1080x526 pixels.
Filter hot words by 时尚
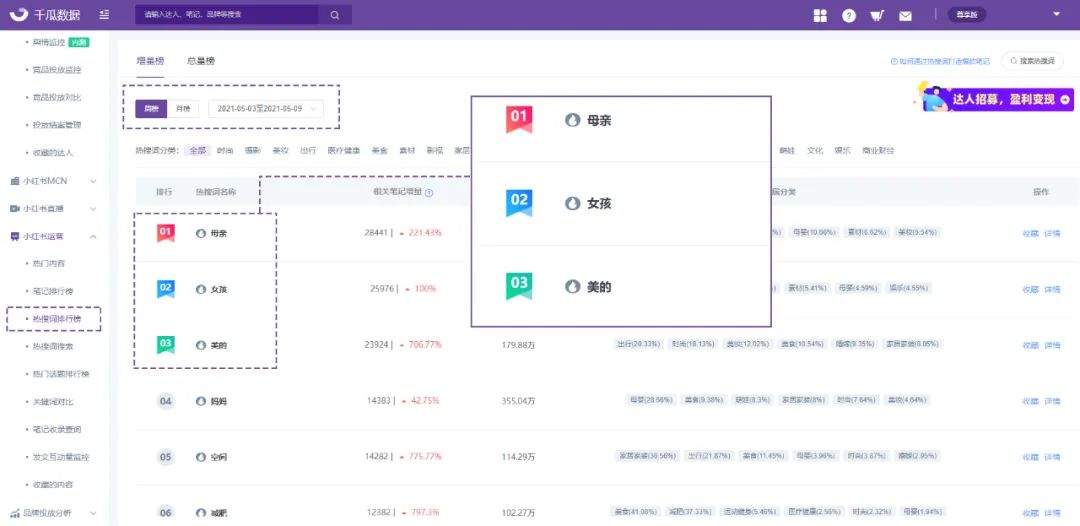[x=225, y=150]
